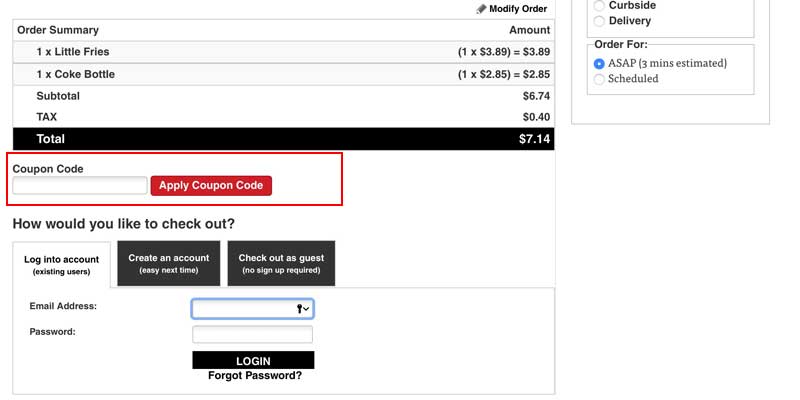The width and height of the screenshot is (800, 400).
Task: Click the key autofill icon in the email field
Action: 301,309
